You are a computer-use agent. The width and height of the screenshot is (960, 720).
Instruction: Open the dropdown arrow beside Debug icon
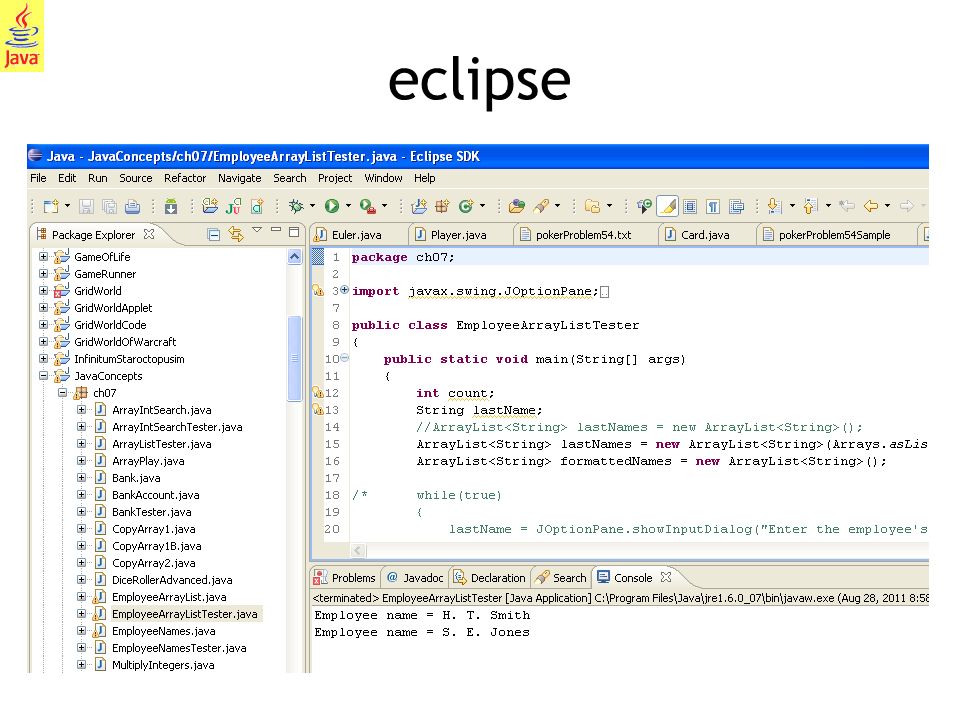click(312, 206)
